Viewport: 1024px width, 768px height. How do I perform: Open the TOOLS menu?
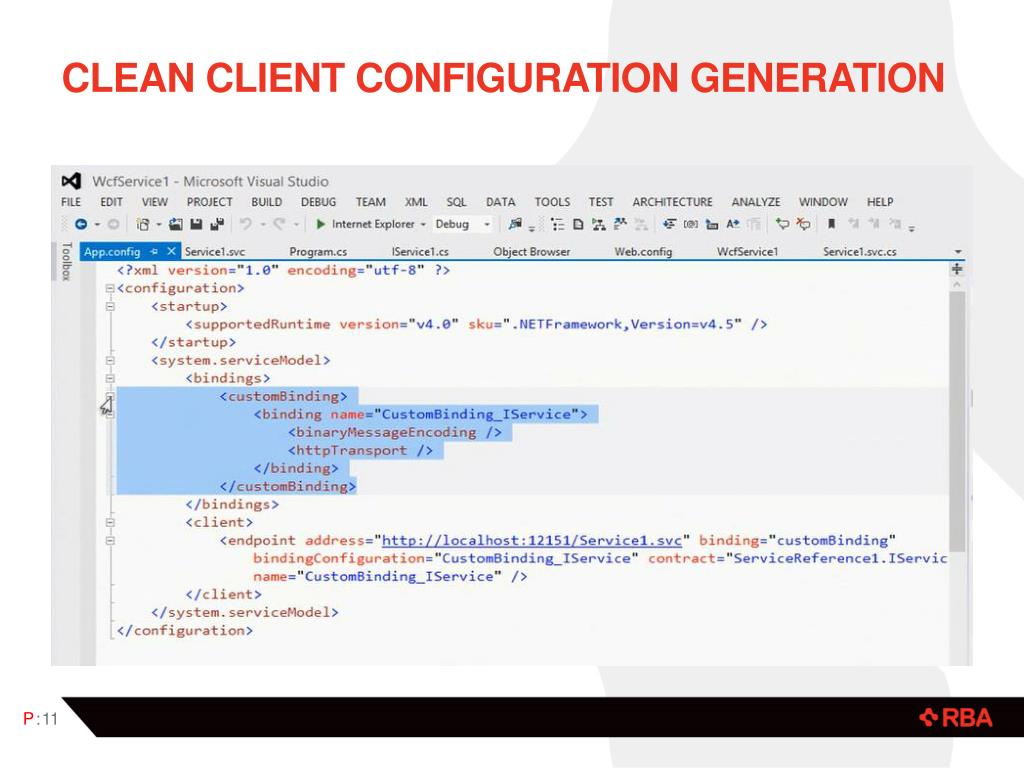pos(552,202)
